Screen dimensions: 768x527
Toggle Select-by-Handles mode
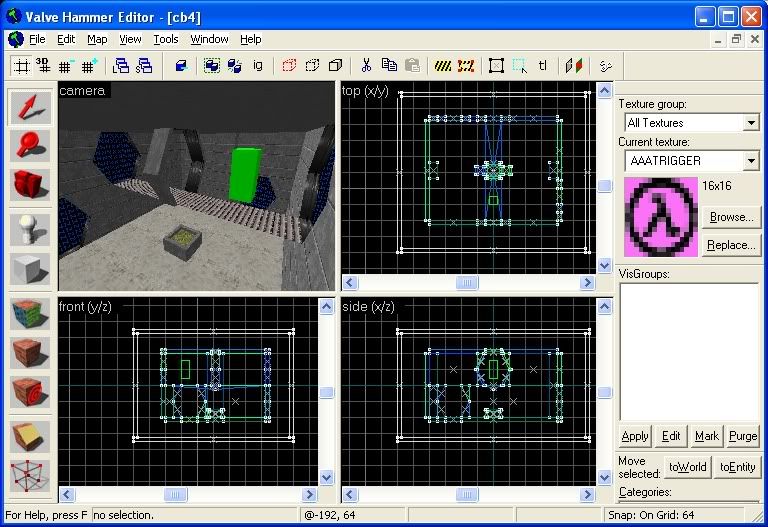(x=496, y=66)
